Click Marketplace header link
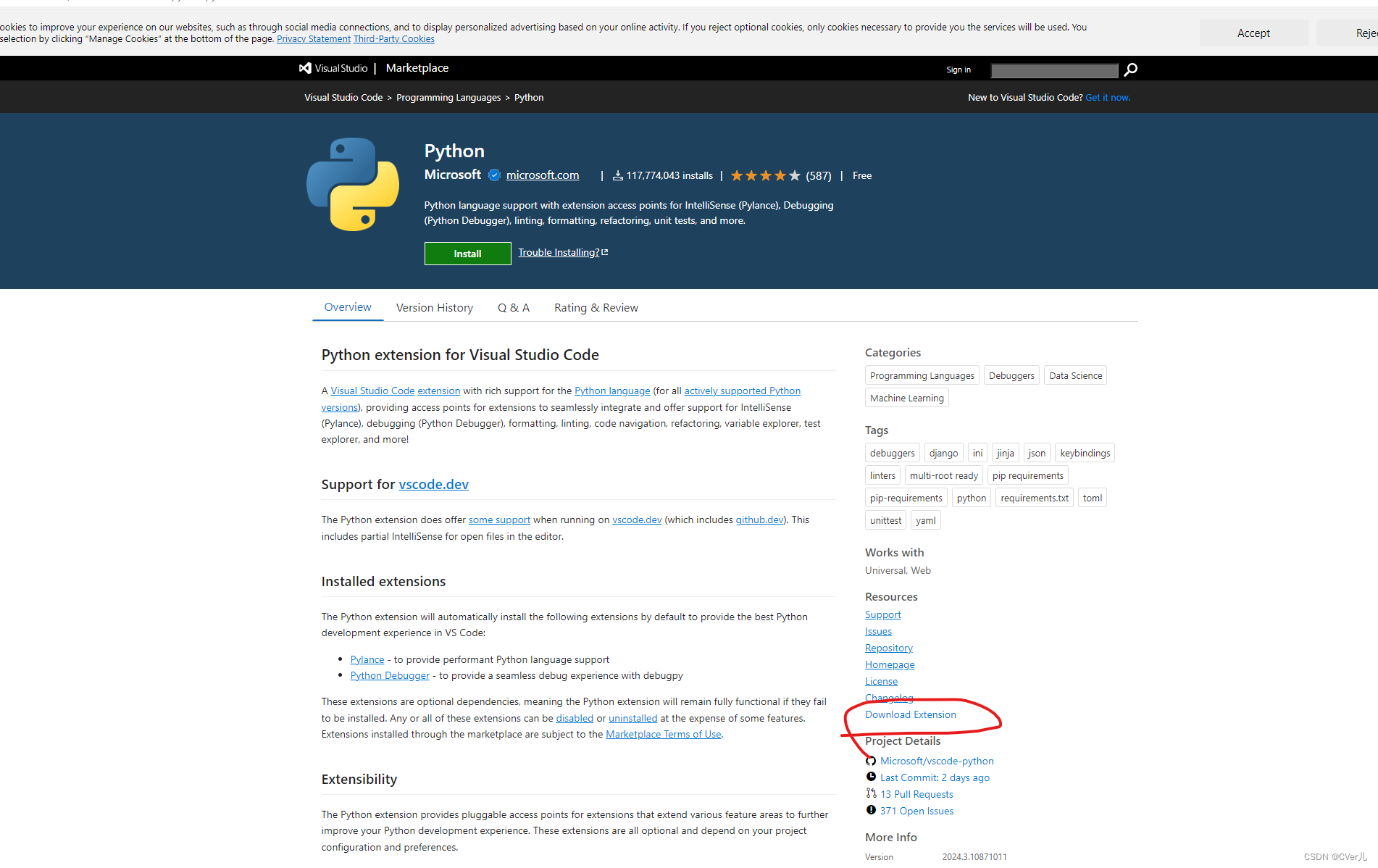The height and width of the screenshot is (868, 1378). pyautogui.click(x=417, y=68)
